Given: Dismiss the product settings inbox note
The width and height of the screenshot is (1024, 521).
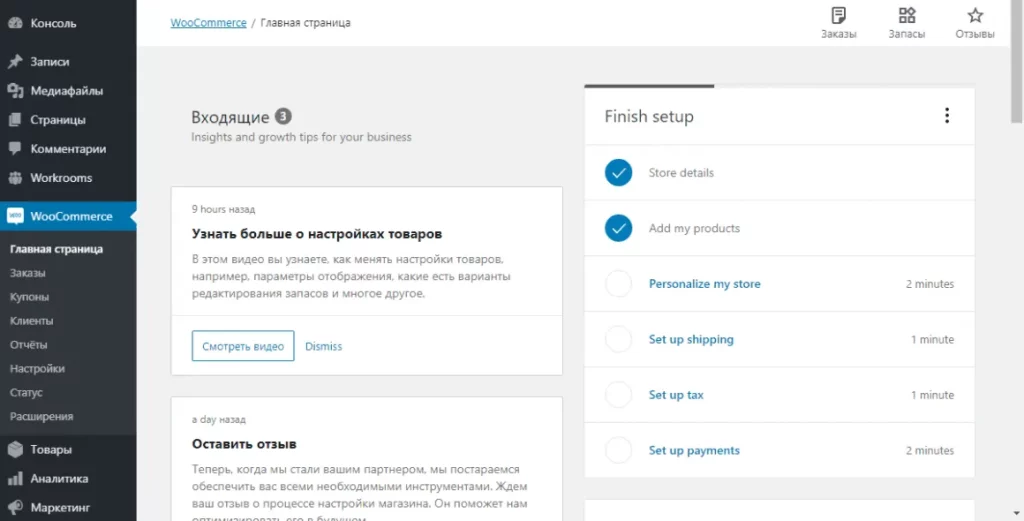Looking at the screenshot, I should [x=323, y=346].
